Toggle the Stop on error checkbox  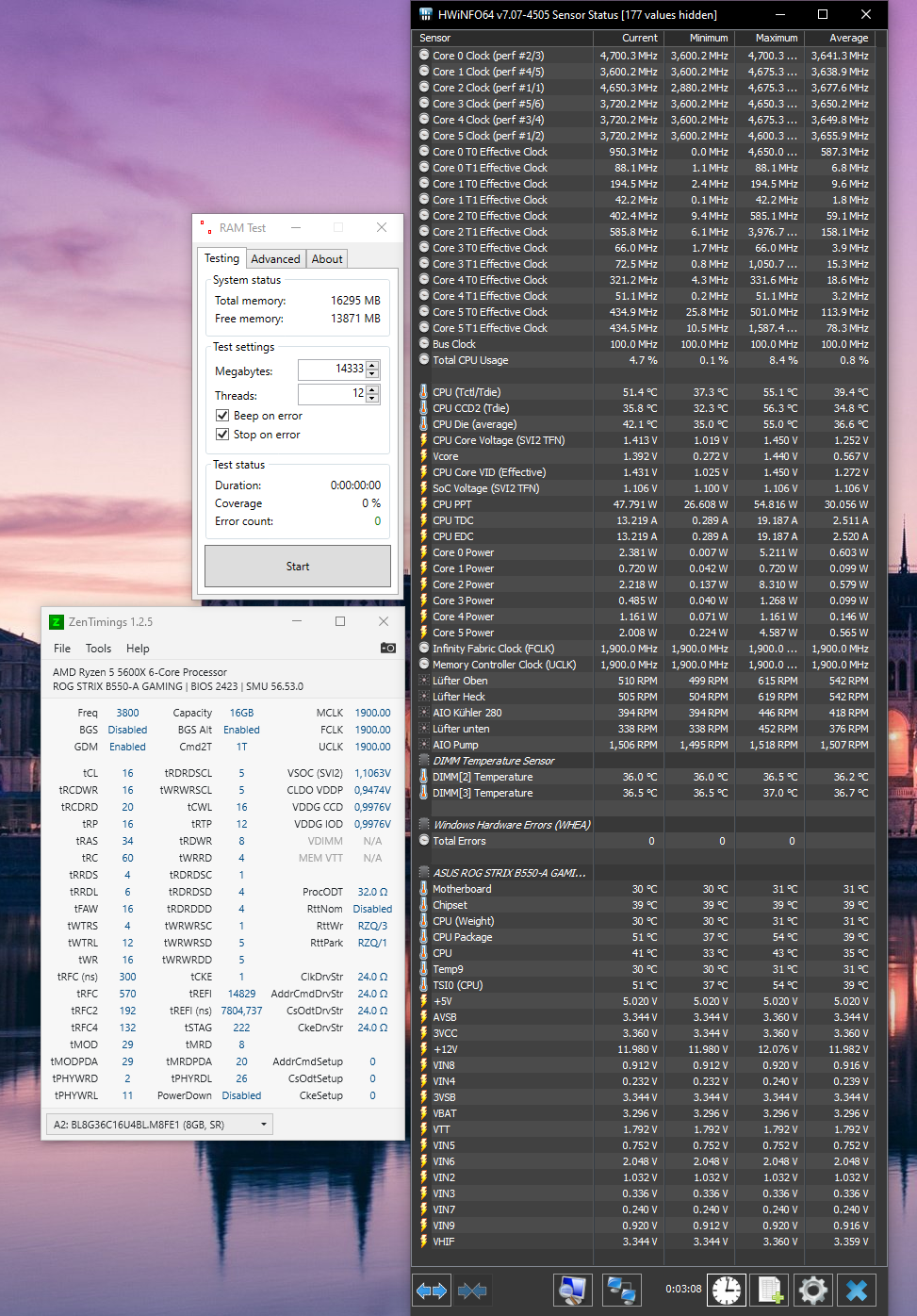(222, 435)
